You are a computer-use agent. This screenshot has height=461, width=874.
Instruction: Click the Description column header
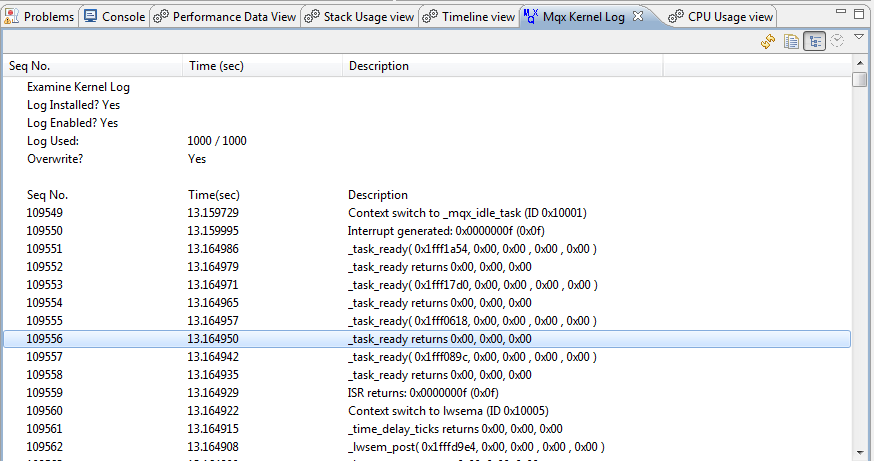pos(378,66)
